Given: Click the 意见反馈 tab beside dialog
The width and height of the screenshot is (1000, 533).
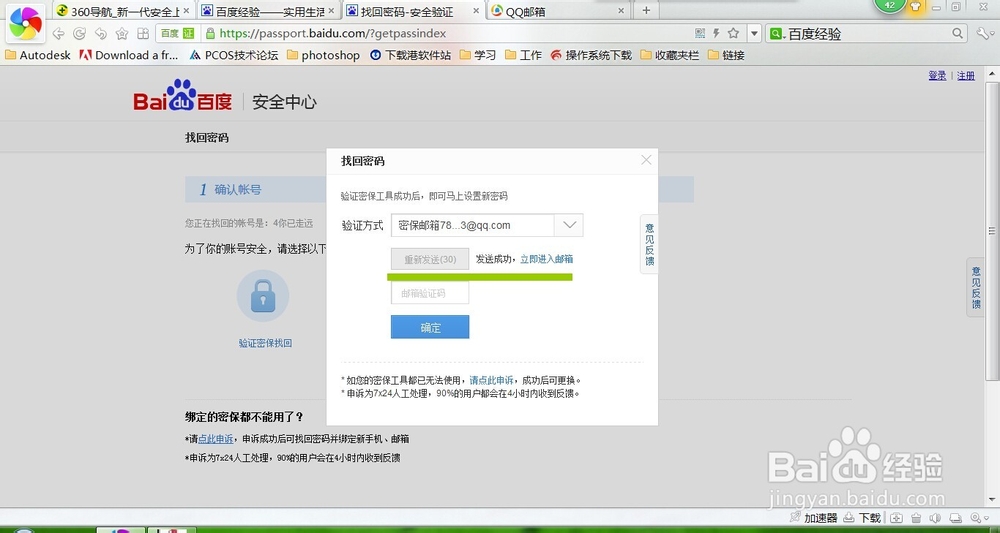Looking at the screenshot, I should coord(649,244).
